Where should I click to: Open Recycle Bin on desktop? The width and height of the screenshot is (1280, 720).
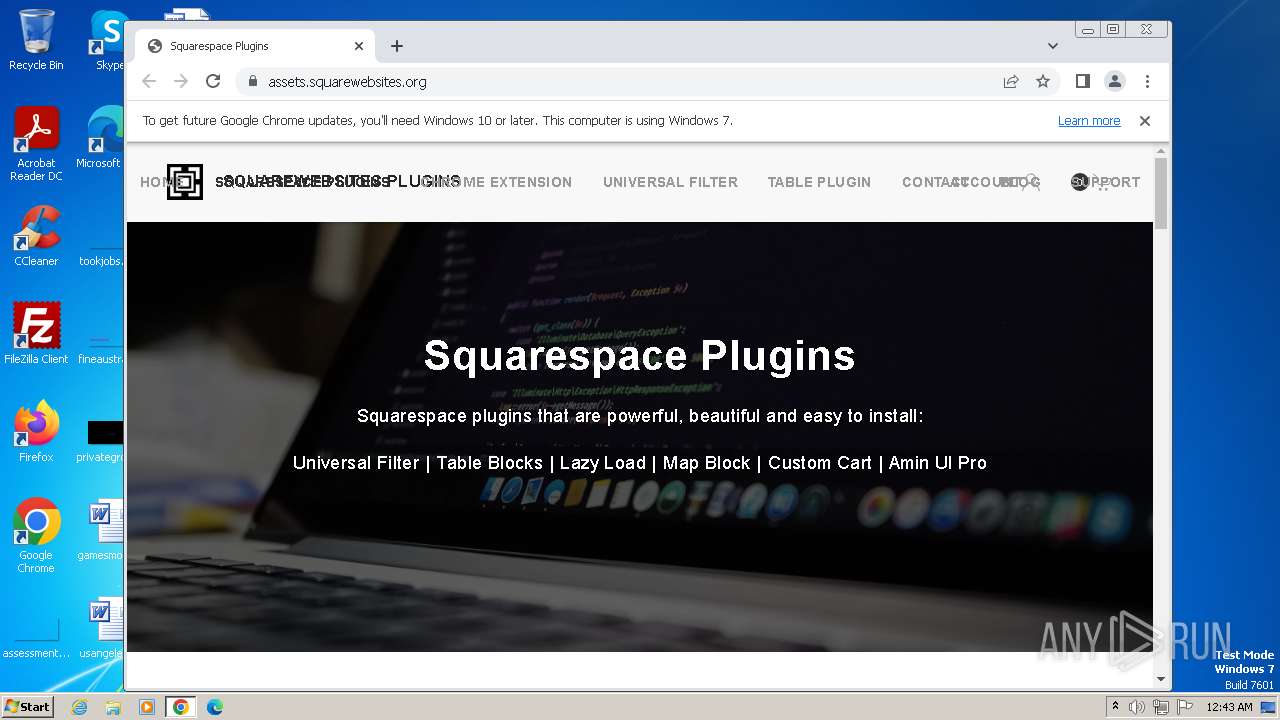[x=36, y=40]
